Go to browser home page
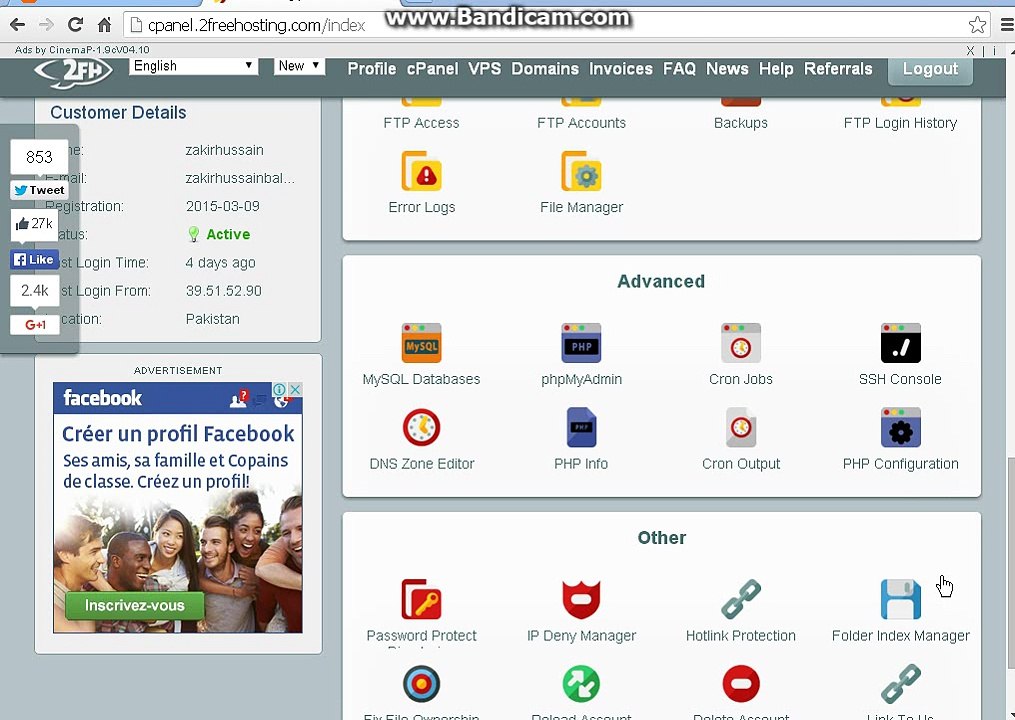This screenshot has height=720, width=1015. point(104,25)
